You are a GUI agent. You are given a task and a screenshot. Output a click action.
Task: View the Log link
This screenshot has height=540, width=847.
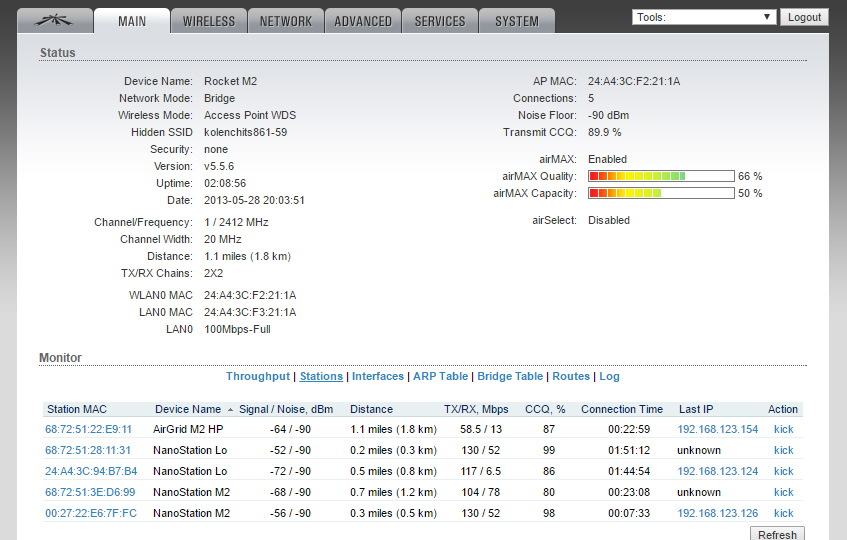point(609,376)
